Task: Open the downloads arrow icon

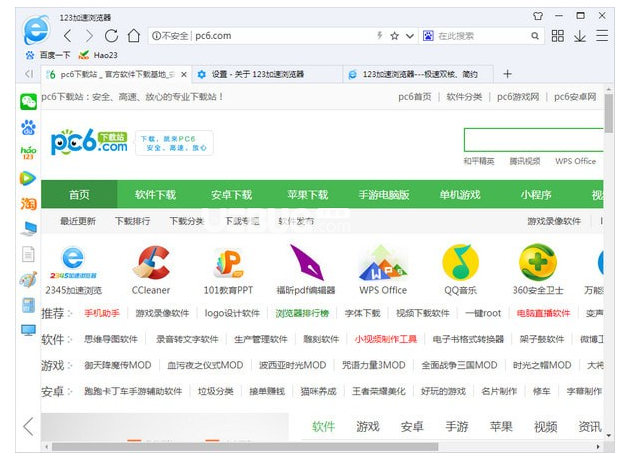Action: coord(580,36)
